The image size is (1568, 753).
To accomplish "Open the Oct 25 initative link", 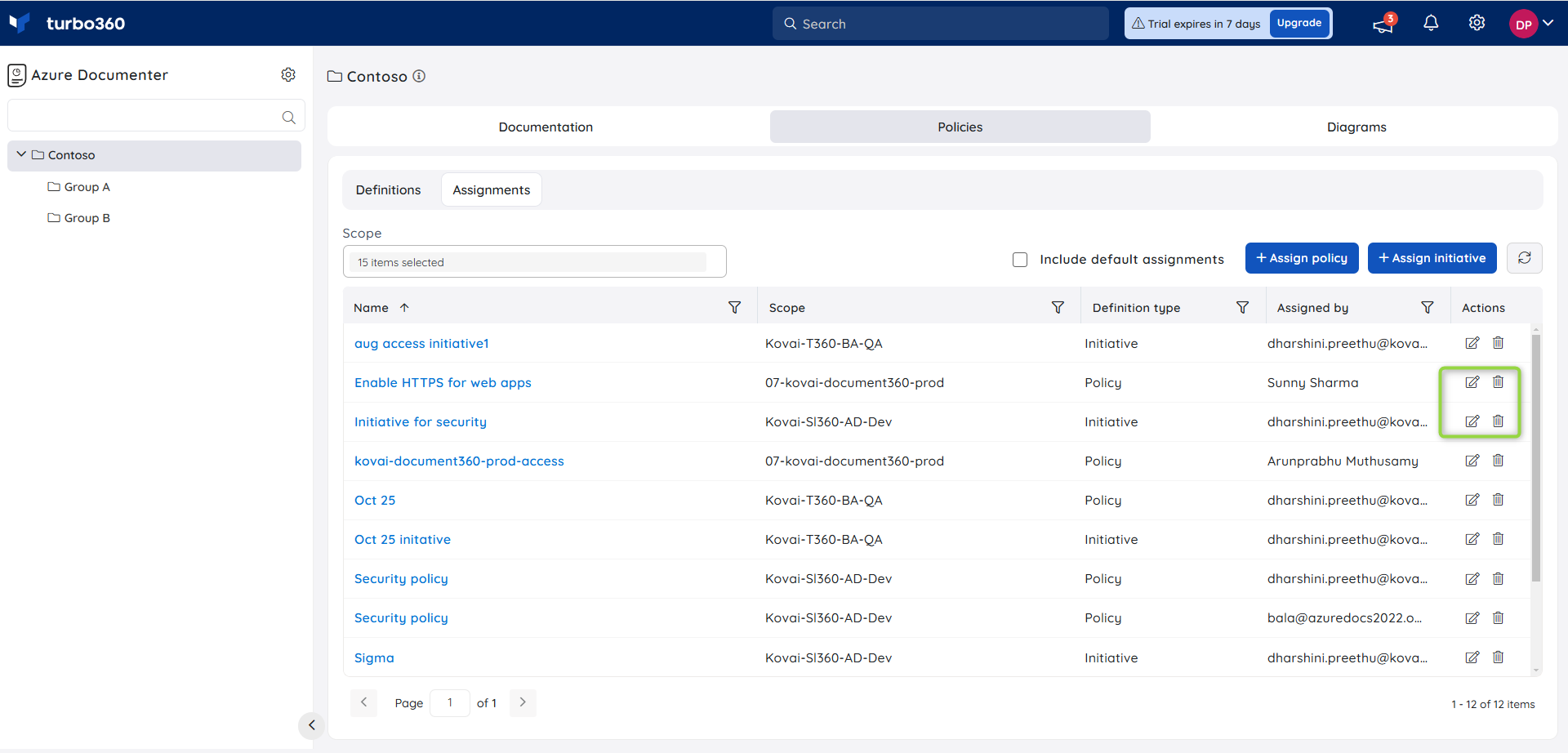I will click(403, 540).
